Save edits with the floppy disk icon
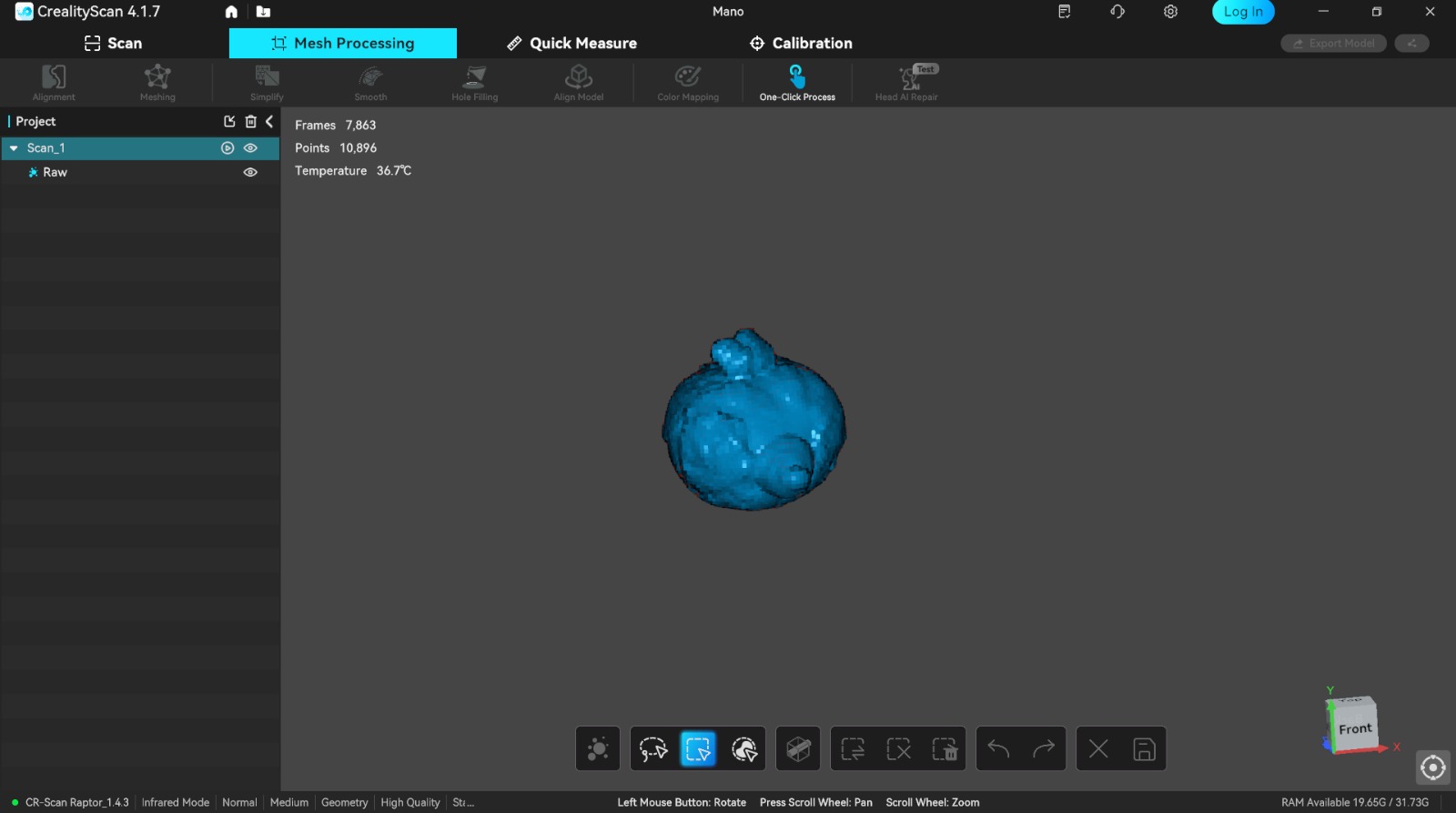Image resolution: width=1456 pixels, height=813 pixels. click(1144, 748)
